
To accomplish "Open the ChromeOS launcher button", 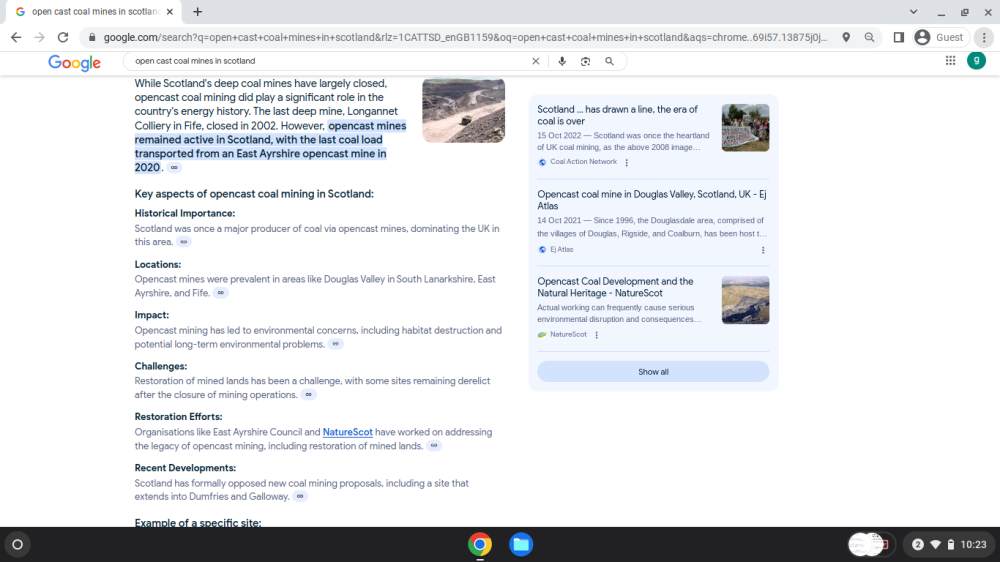I will tap(18, 545).
